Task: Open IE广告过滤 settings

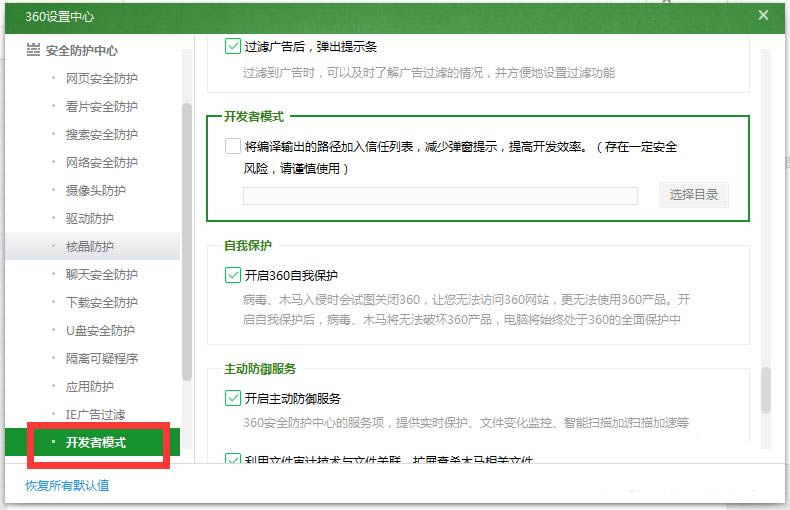Action: point(95,414)
